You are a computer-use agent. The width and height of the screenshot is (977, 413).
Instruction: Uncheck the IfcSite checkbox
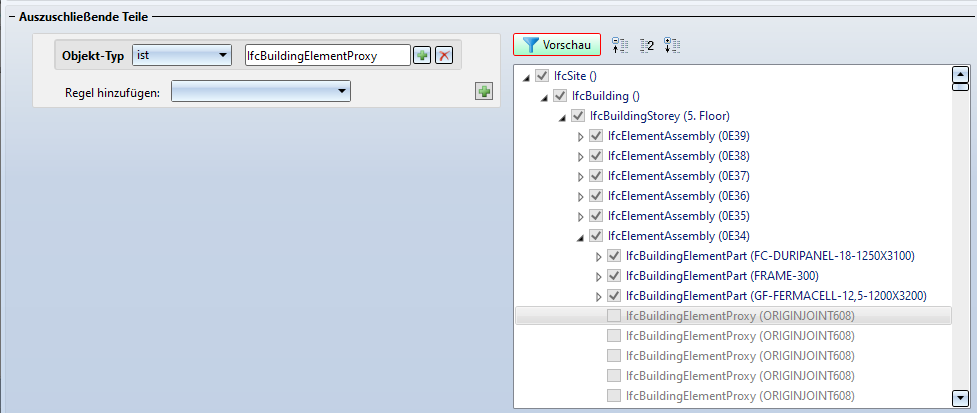pyautogui.click(x=541, y=77)
